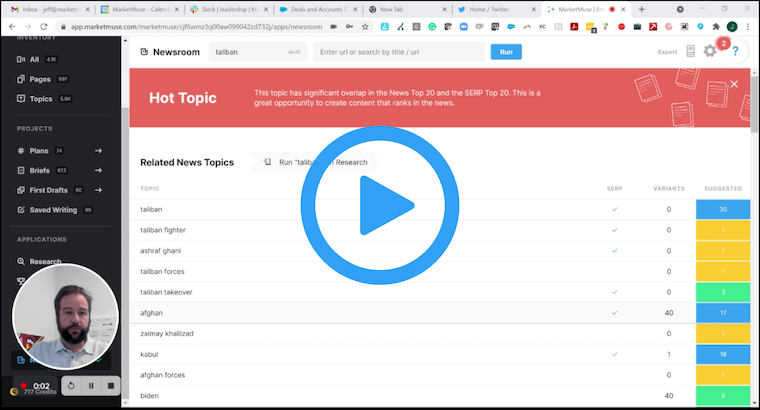Select the afghan forces topic row

coord(440,375)
